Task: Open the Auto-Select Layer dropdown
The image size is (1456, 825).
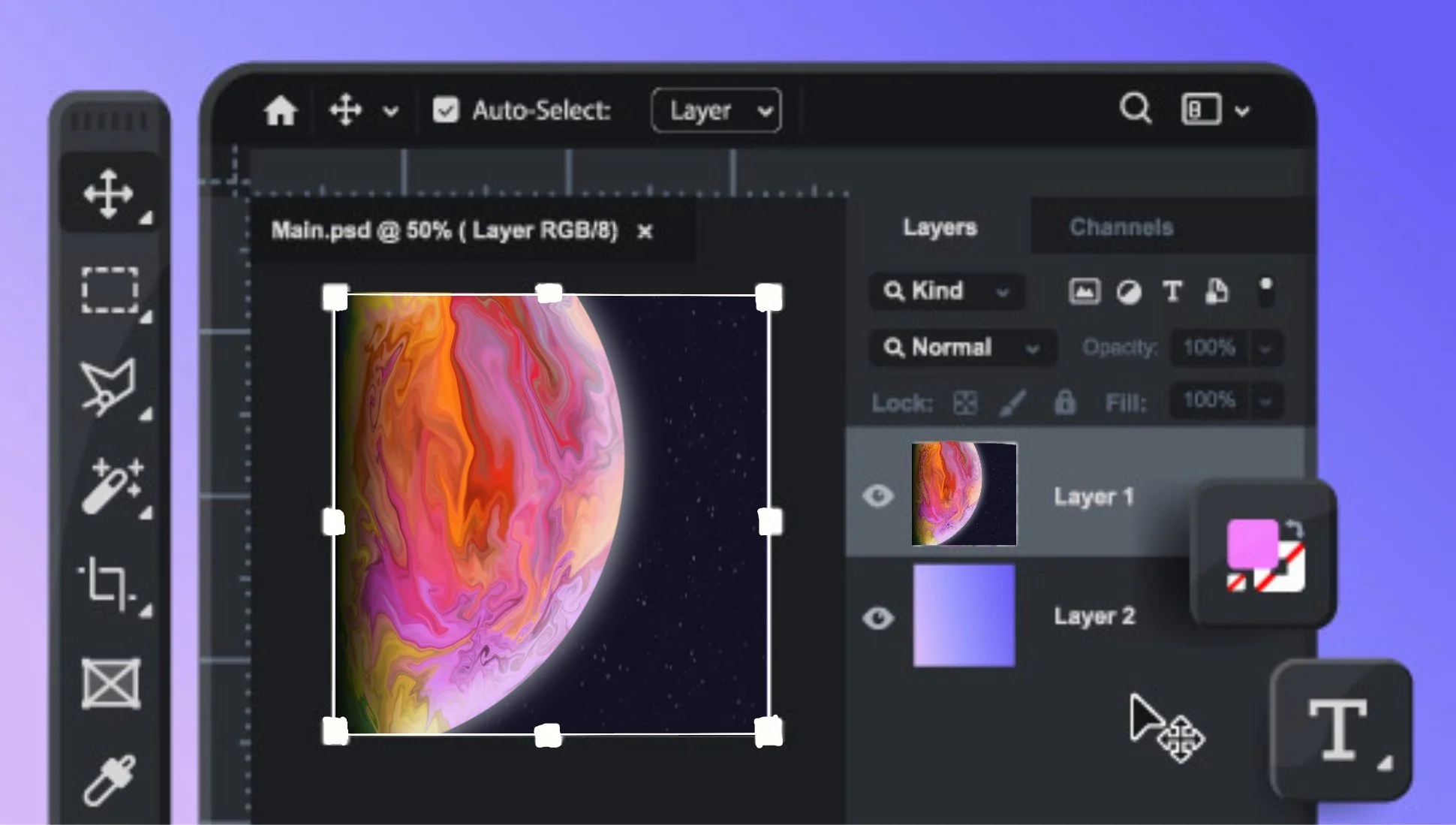Action: (716, 110)
